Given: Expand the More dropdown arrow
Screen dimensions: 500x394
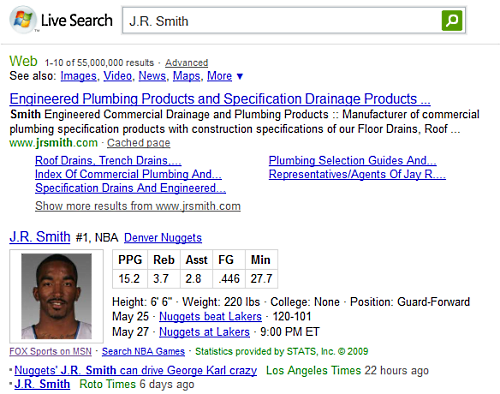Looking at the screenshot, I should click(240, 77).
